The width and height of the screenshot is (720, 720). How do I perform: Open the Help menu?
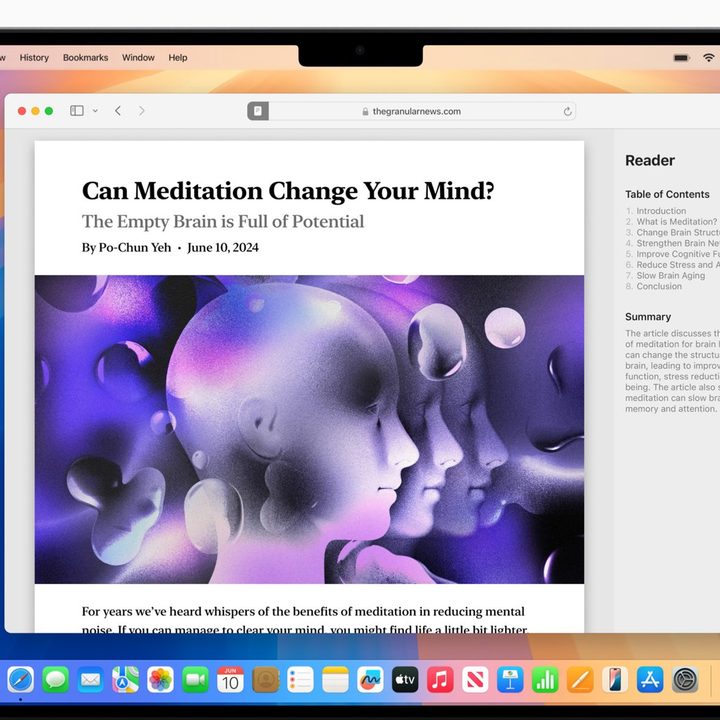(178, 57)
